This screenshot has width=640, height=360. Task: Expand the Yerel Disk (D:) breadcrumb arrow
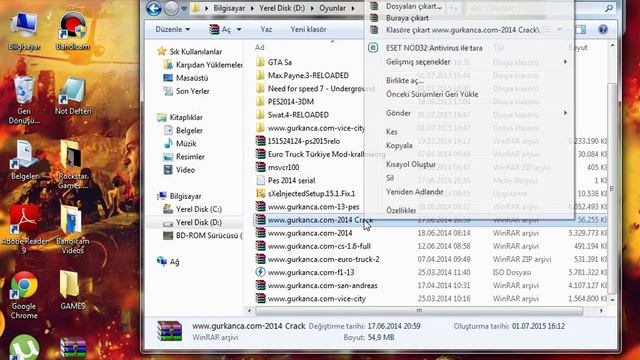(312, 8)
